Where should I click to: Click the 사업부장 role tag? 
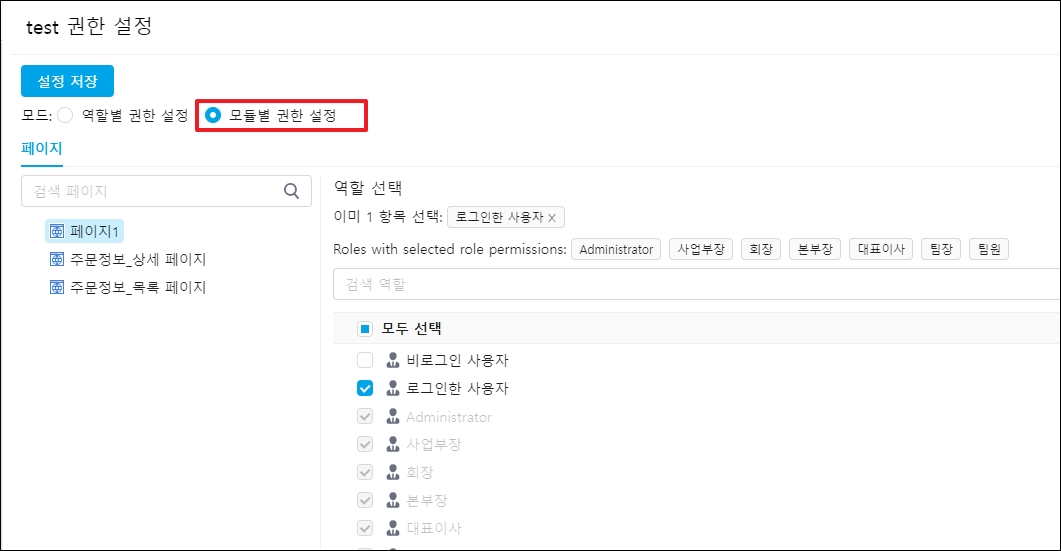point(700,249)
